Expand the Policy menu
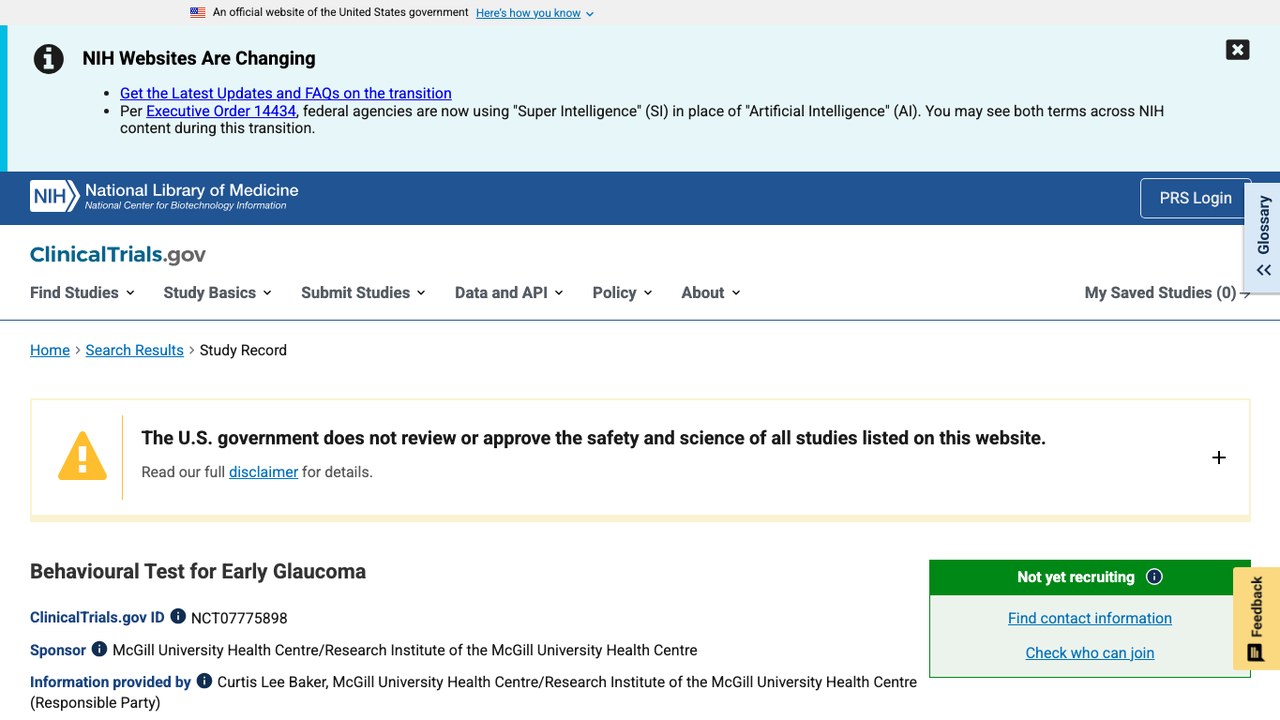 tap(622, 293)
